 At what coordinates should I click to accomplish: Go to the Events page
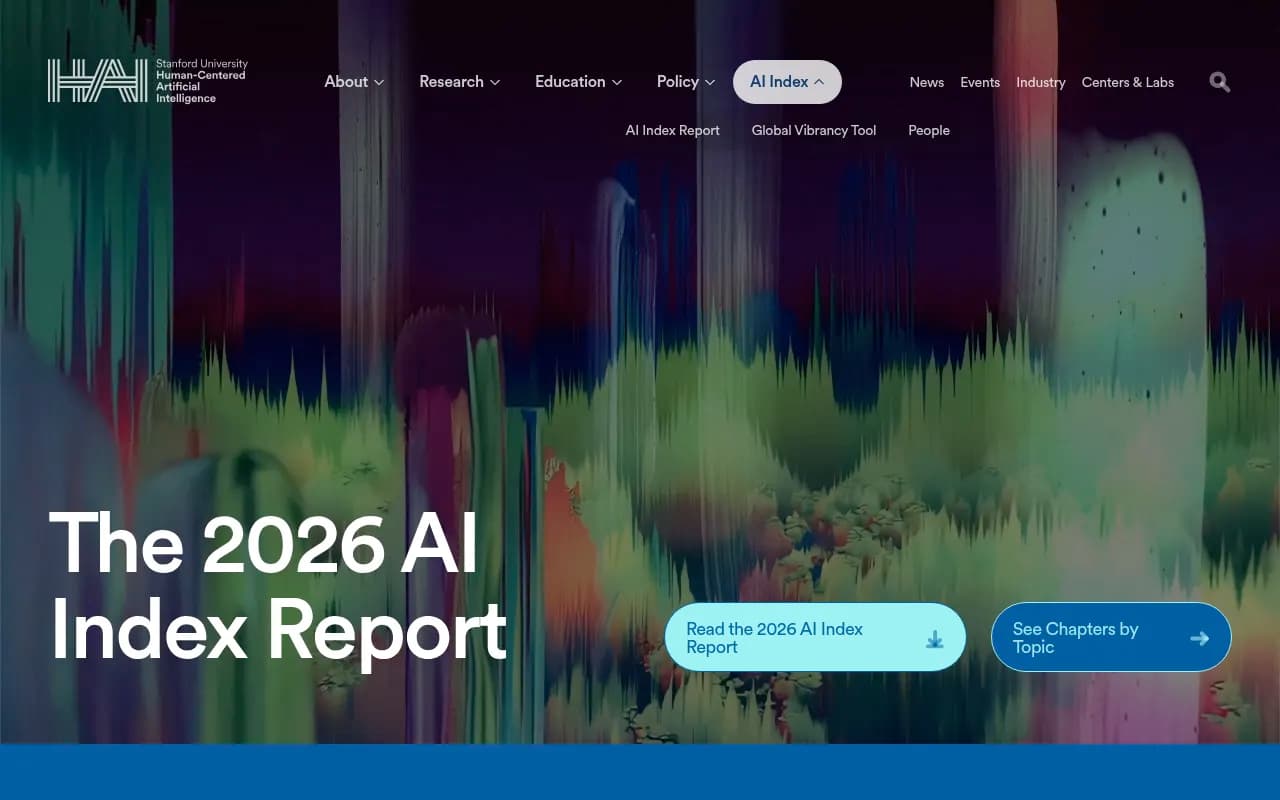980,82
